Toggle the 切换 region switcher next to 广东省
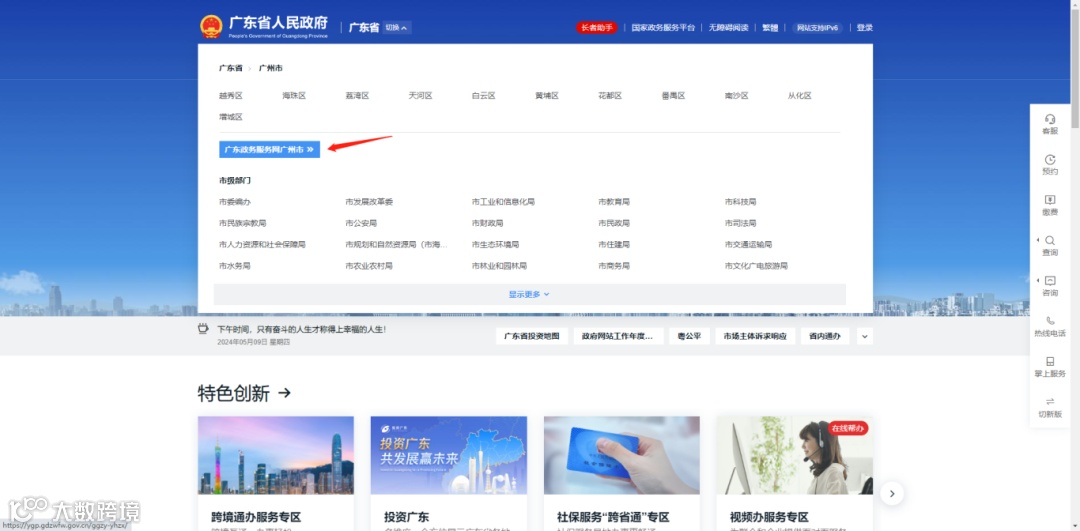Screen dimensions: 1080x531 397,28
